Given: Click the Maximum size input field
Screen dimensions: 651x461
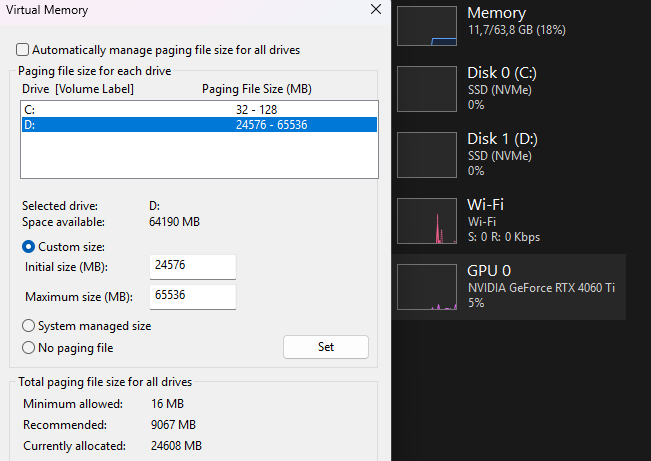Looking at the screenshot, I should coord(193,297).
